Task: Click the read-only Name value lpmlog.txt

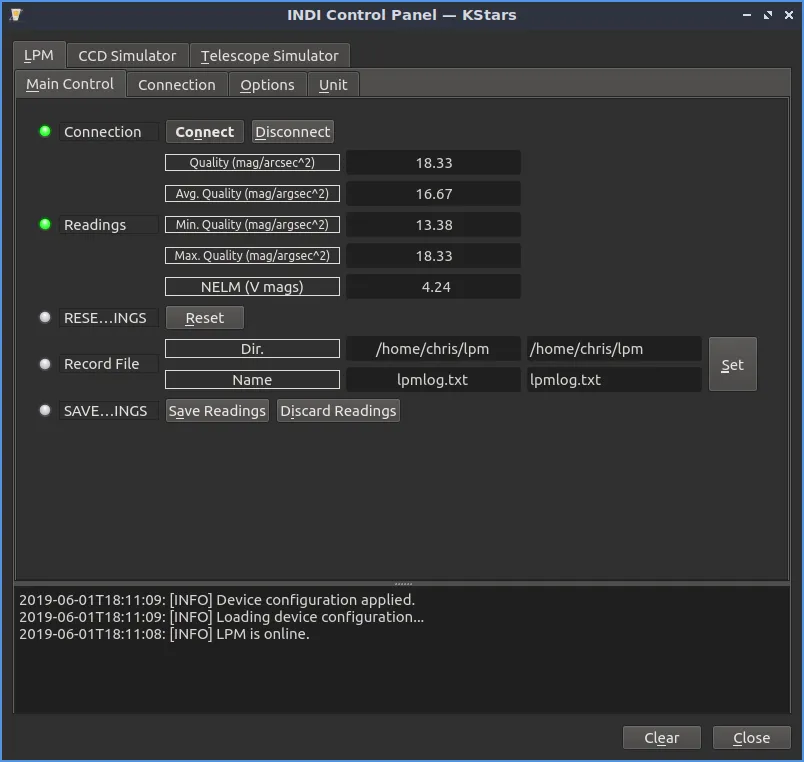Action: (434, 380)
